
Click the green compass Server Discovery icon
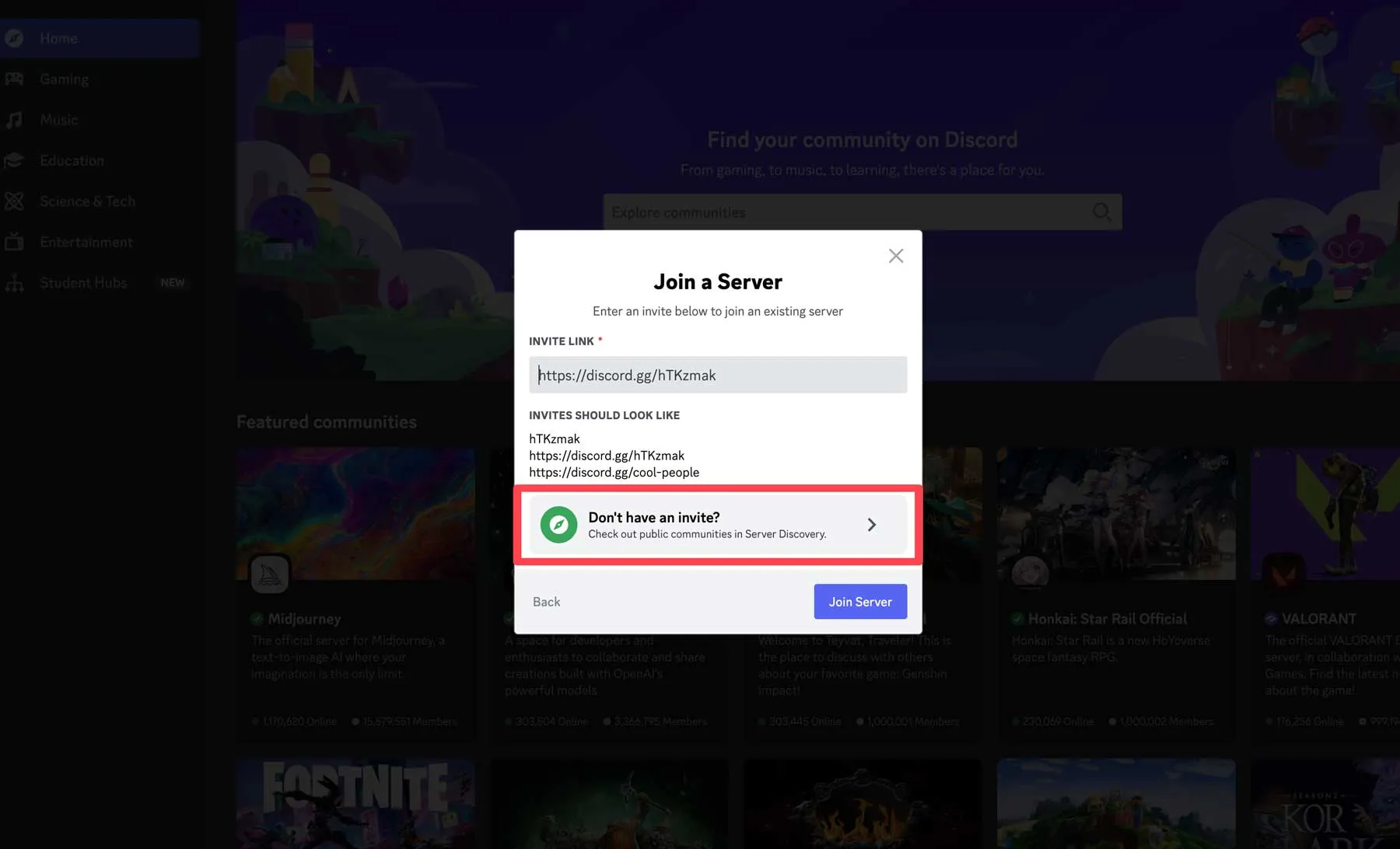(558, 525)
